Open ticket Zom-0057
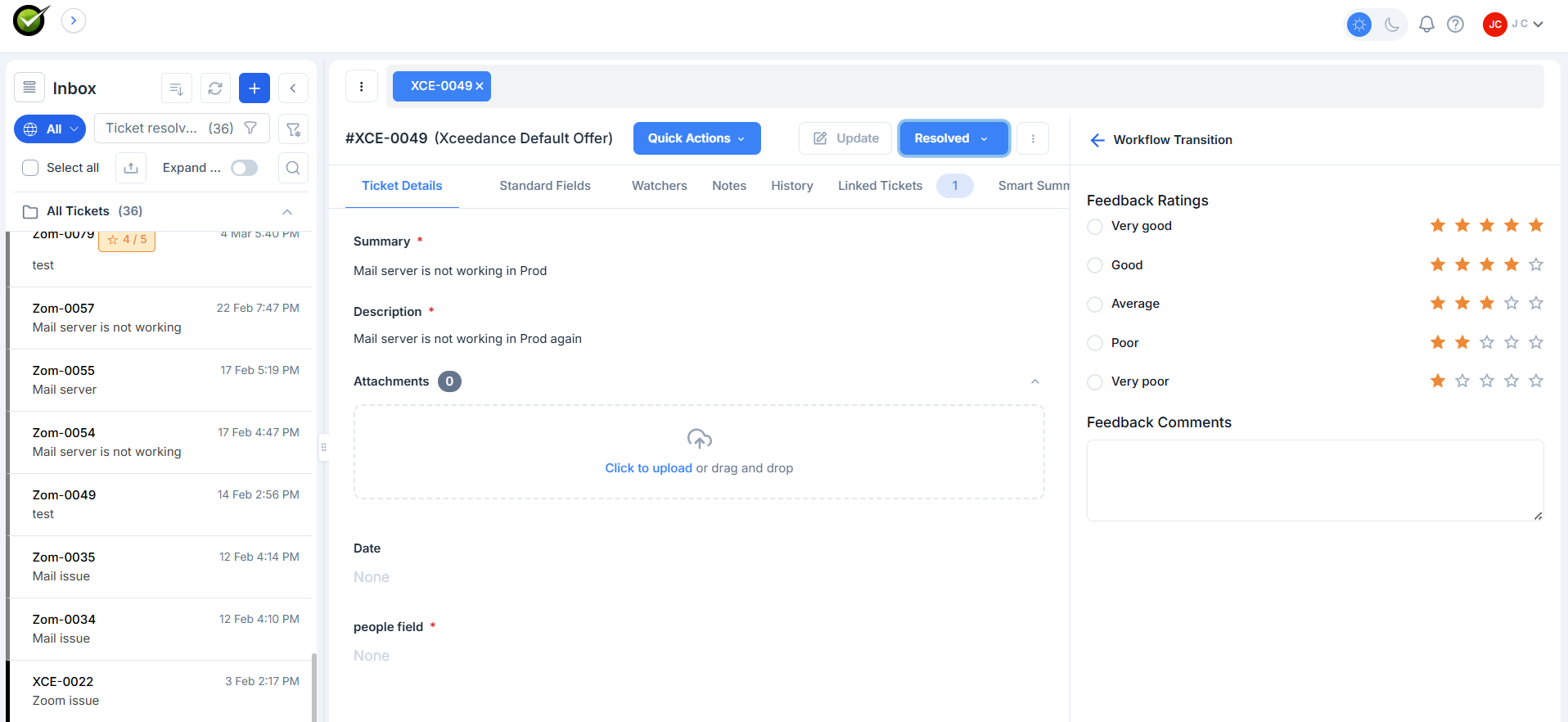1568x722 pixels. [160, 318]
